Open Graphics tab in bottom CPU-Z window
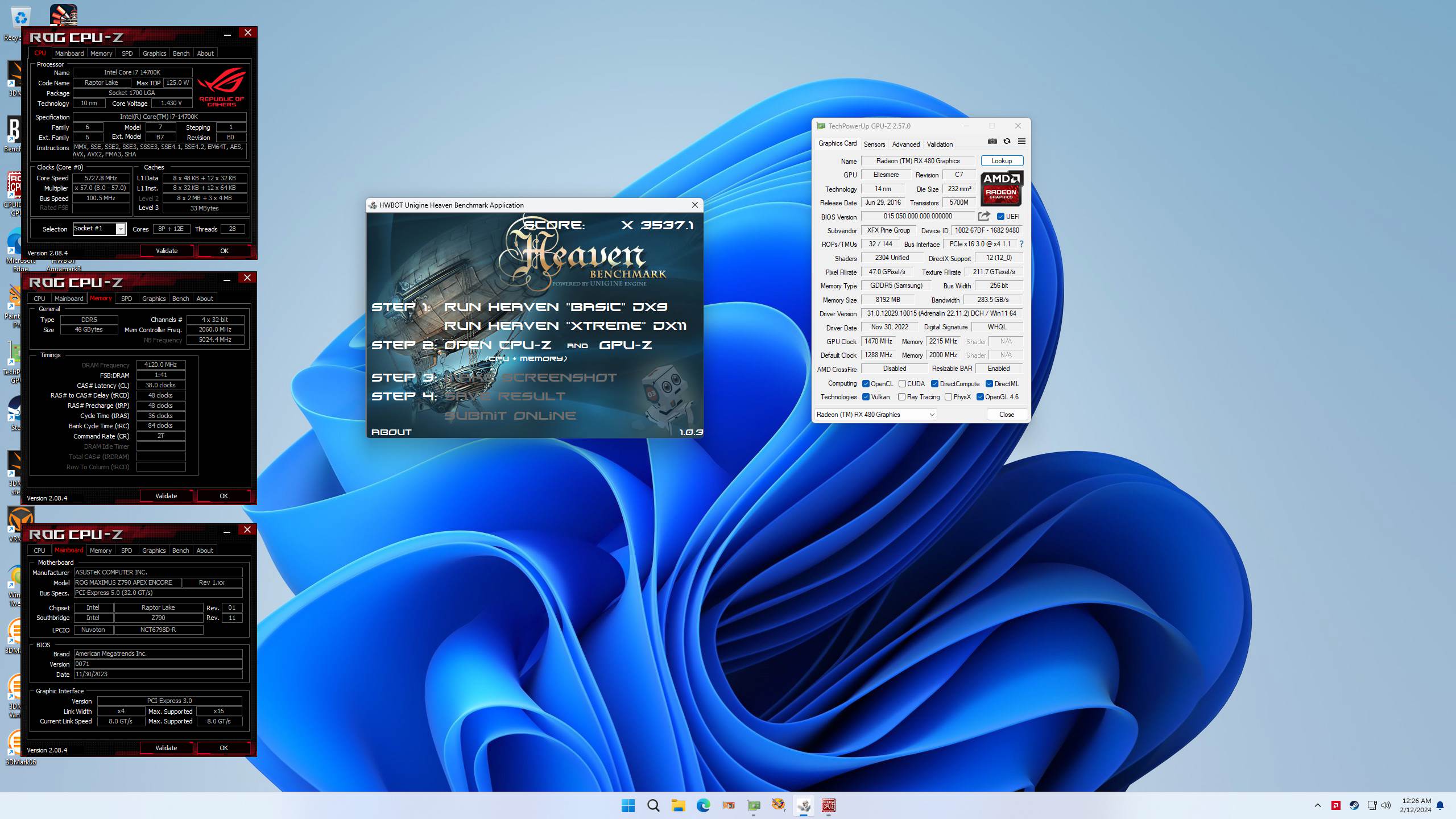Screen dimensions: 1456x819 tap(154, 551)
